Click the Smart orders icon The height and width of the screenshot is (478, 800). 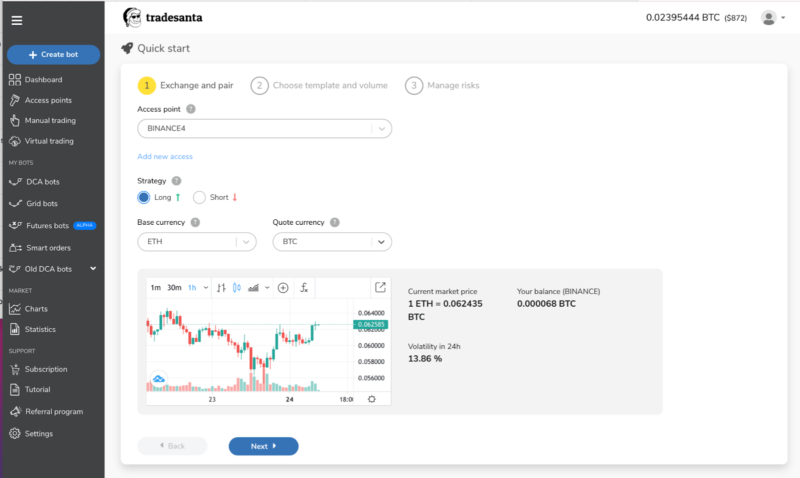click(15, 248)
